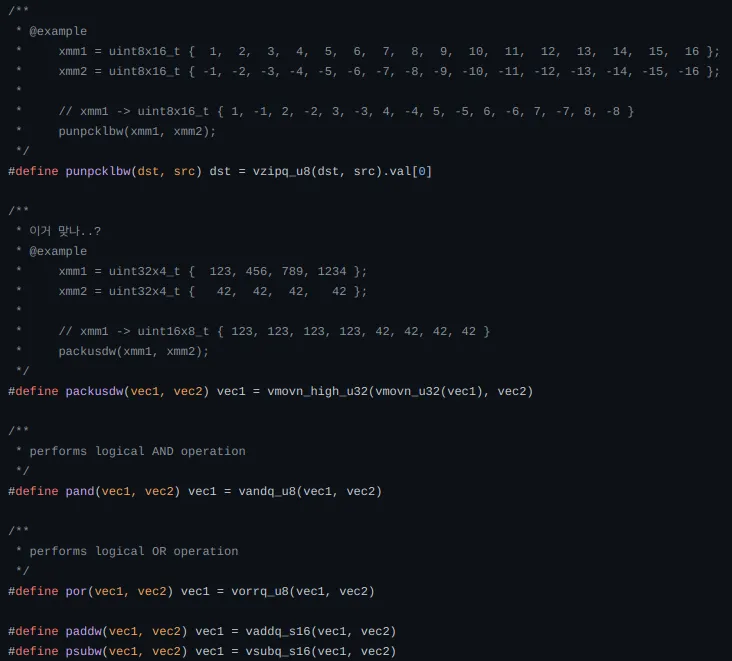Click 'performs logical OR operation' comment

pyautogui.click(x=134, y=551)
